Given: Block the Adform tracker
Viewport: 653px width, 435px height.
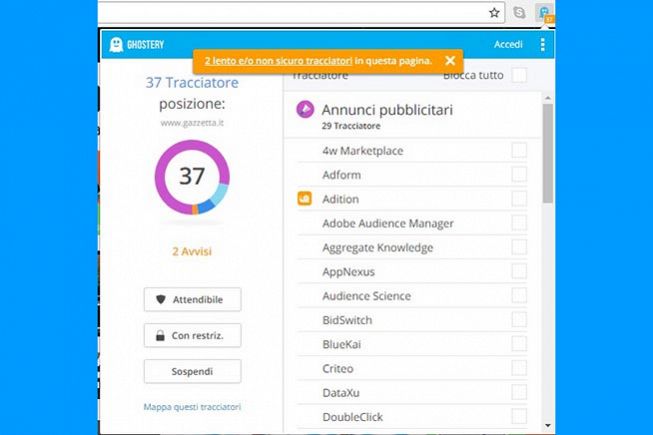Looking at the screenshot, I should pos(519,174).
